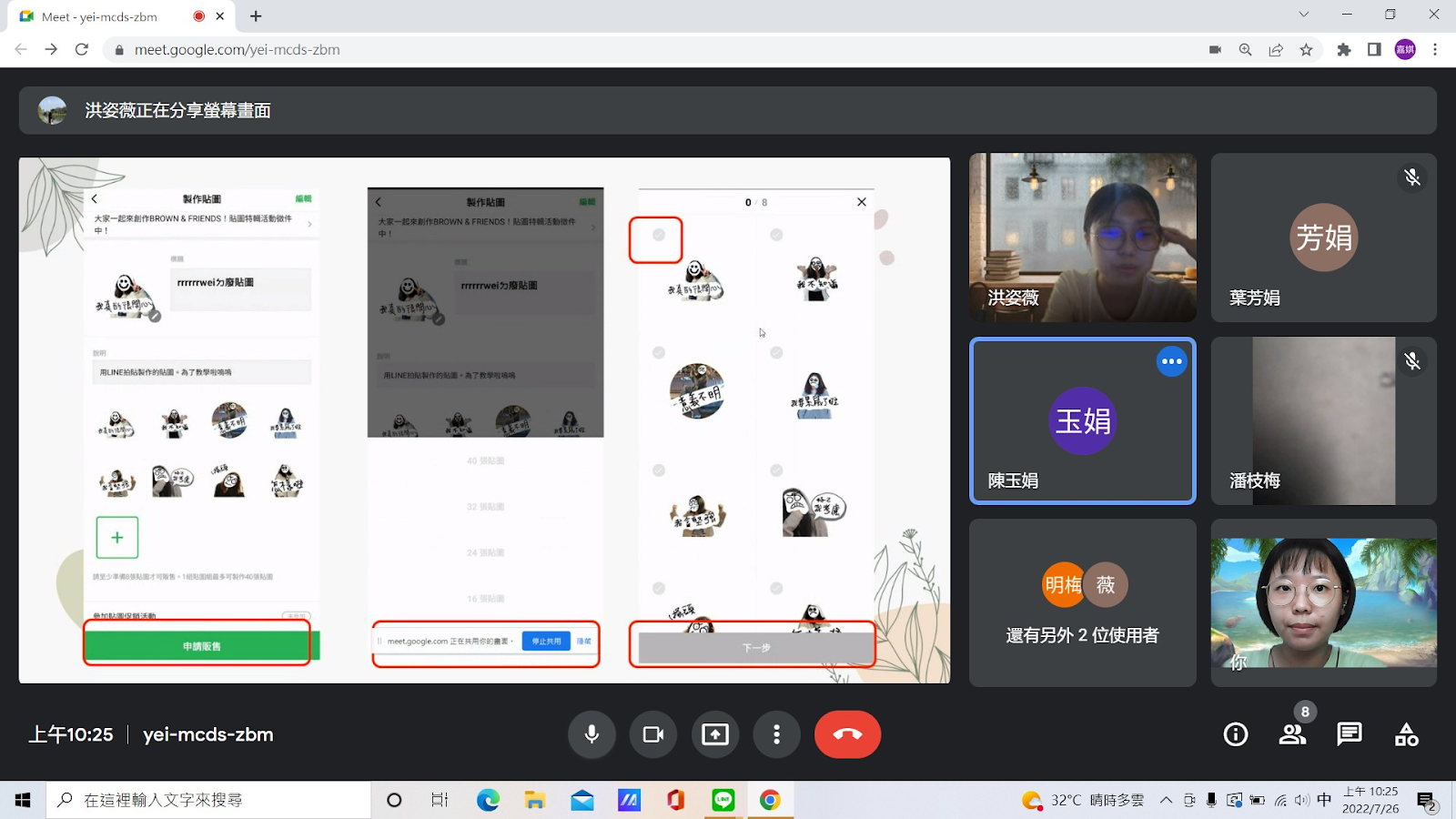The height and width of the screenshot is (819, 1456).
Task: Open weather widget 32°C 晴時多雲
Action: click(x=1083, y=800)
